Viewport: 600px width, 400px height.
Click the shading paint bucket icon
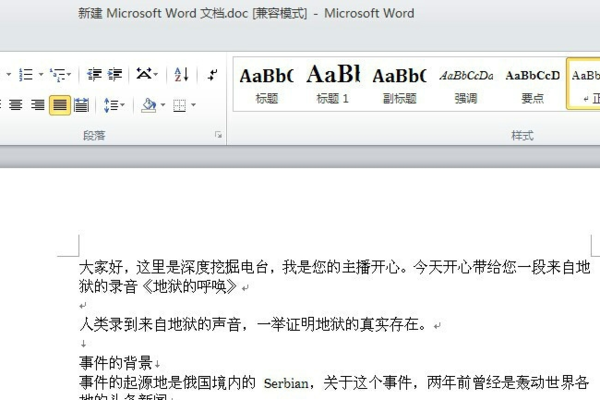(x=149, y=105)
